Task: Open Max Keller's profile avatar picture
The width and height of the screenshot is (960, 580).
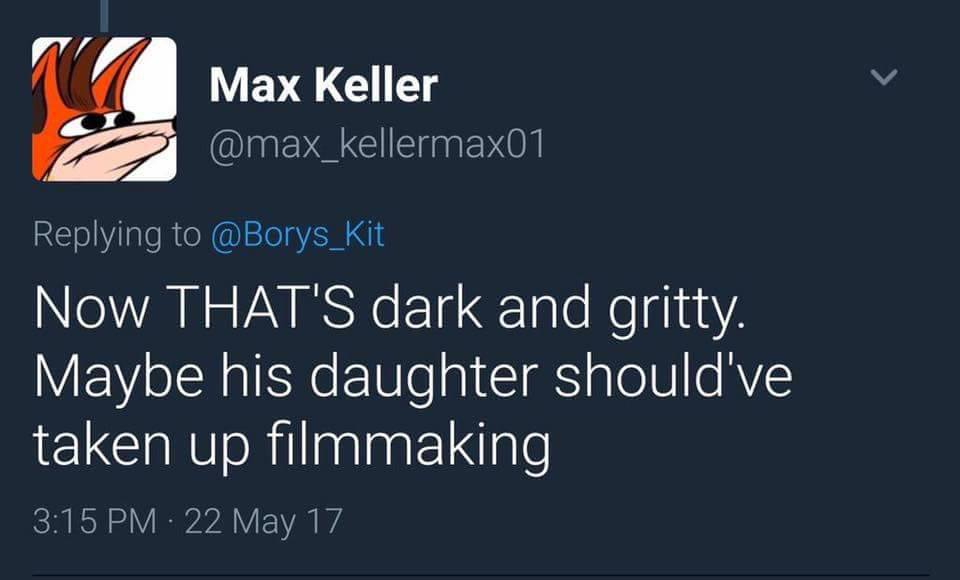Action: [x=104, y=109]
